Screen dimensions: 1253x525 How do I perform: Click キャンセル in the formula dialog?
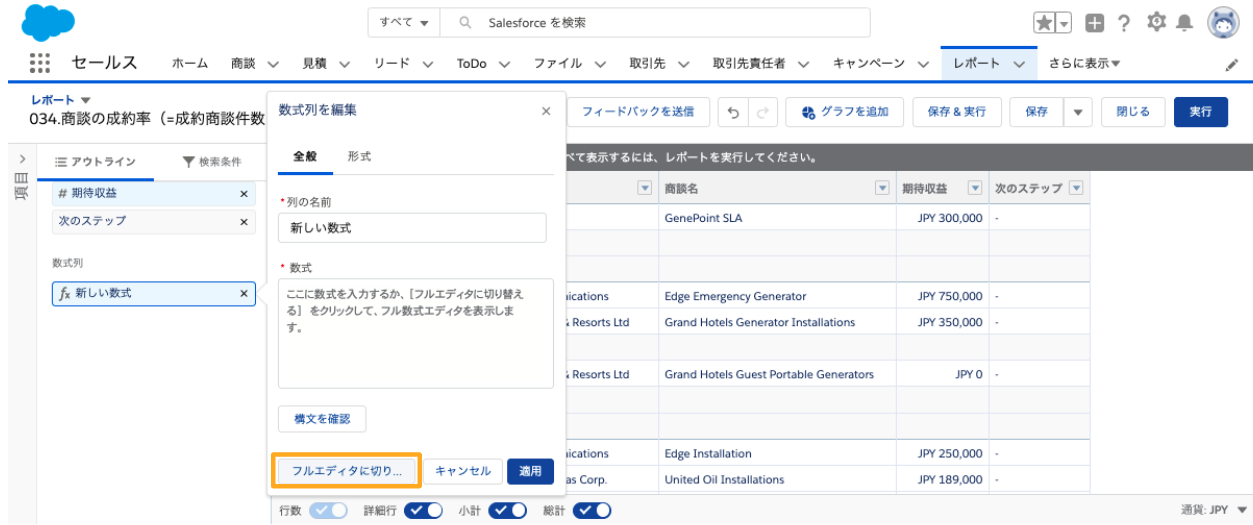point(463,470)
